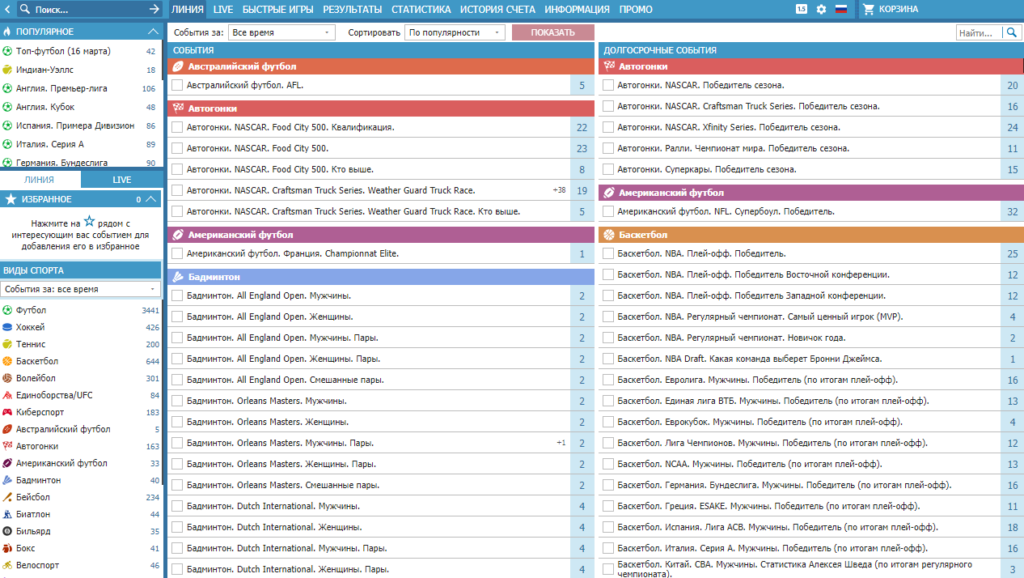
Task: Open the ИНФОРМАЦИЯ link
Action: pos(577,9)
